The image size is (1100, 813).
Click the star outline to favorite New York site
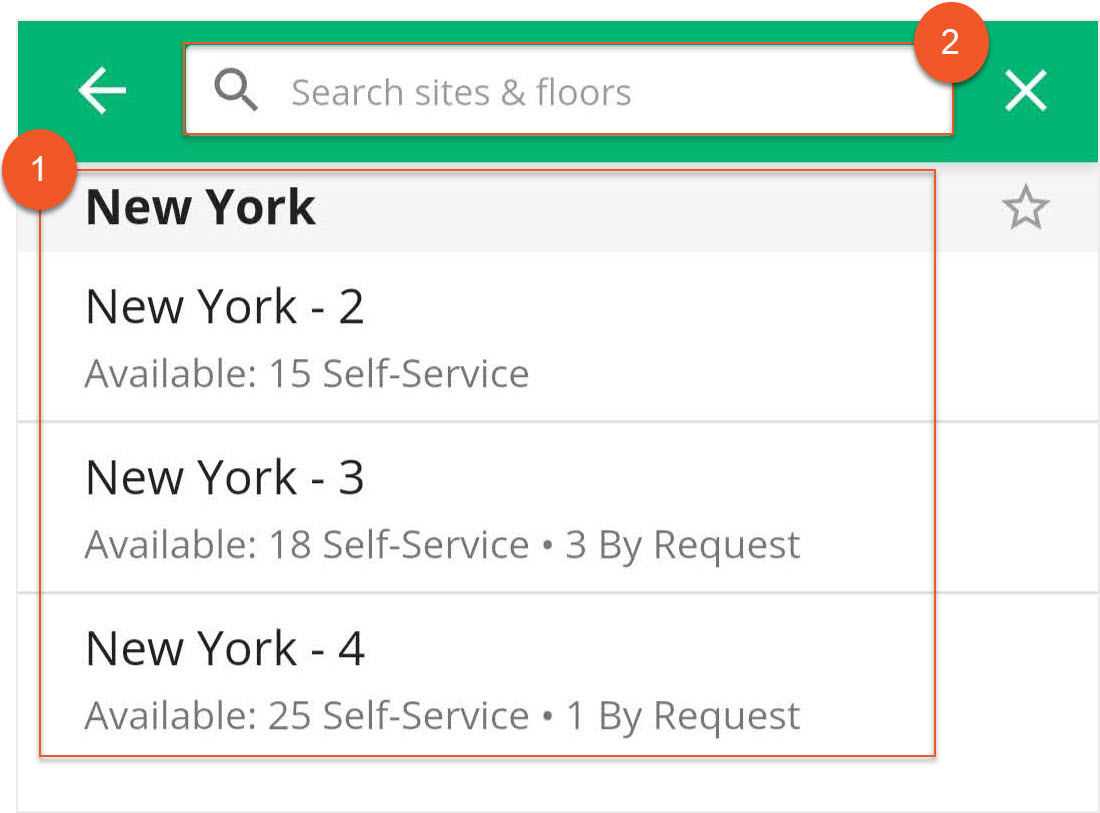click(x=1026, y=207)
